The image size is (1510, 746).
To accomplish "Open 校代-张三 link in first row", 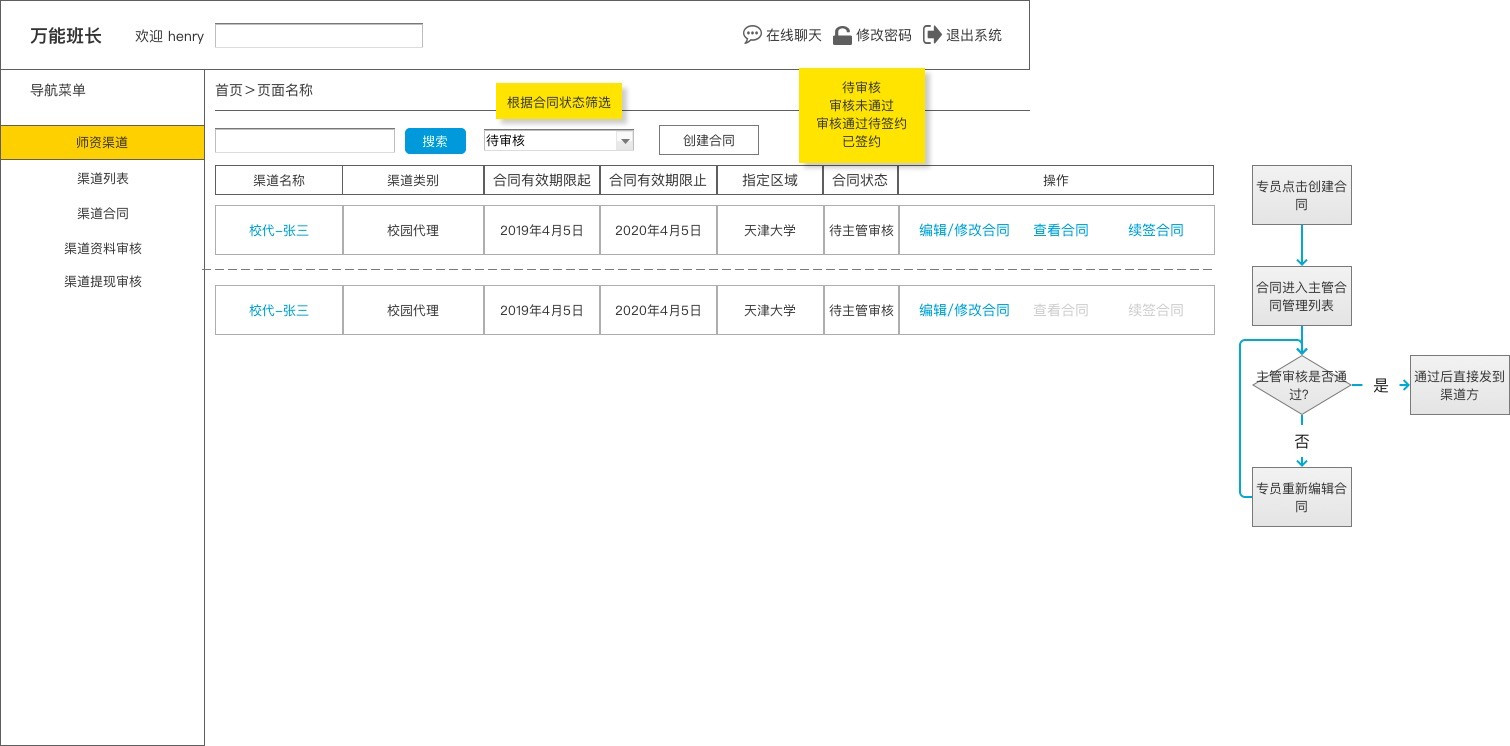I will coord(279,230).
